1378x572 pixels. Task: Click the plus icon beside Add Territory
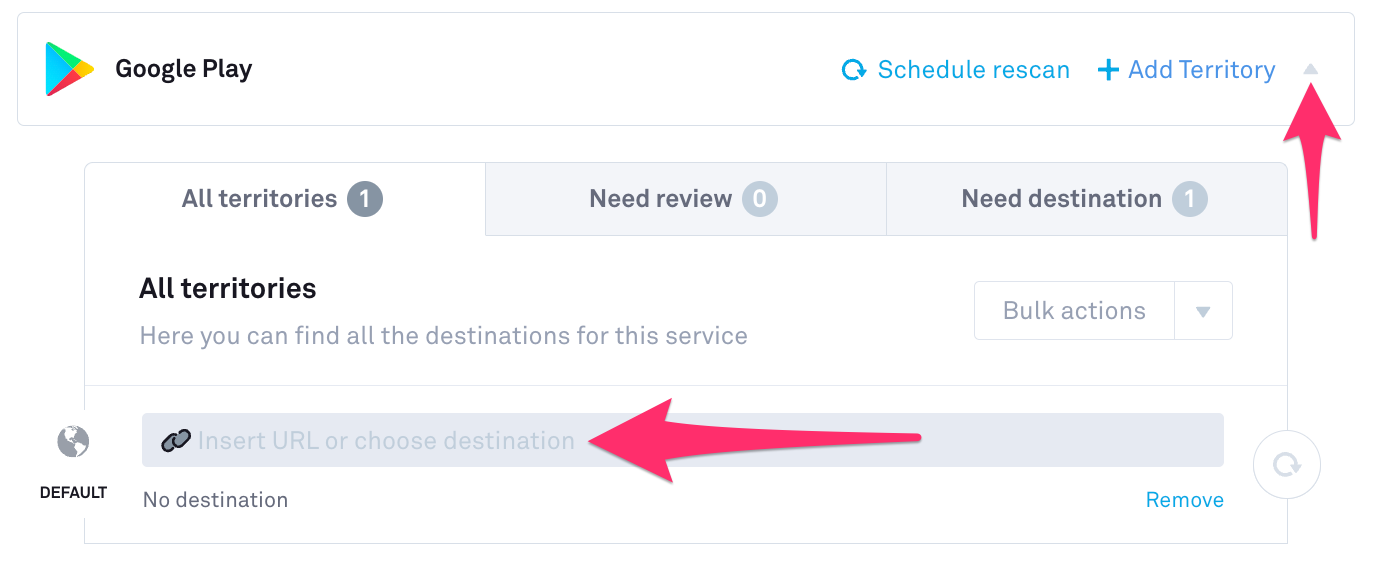1107,70
